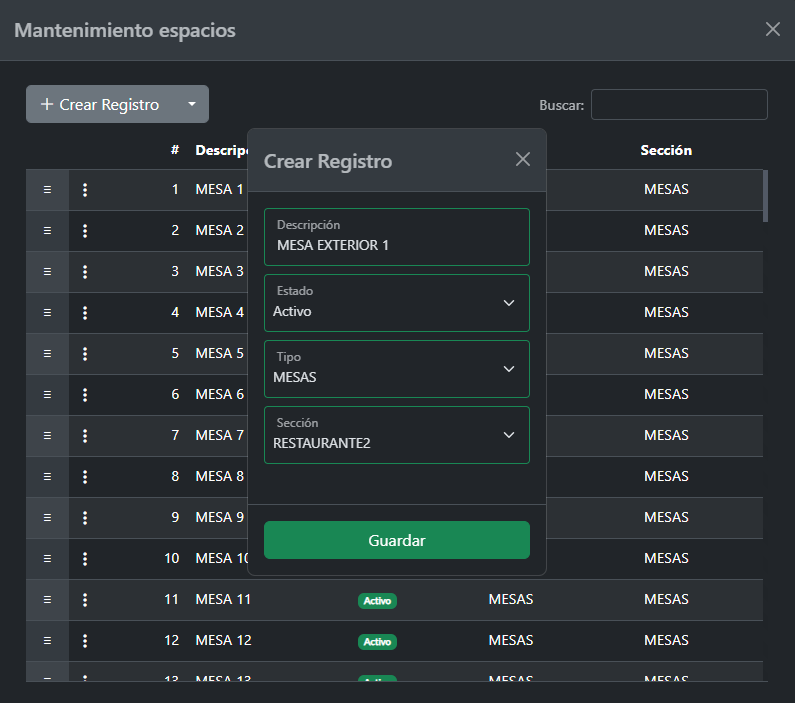
Task: Open the Tipo dropdown showing MESAS
Action: pos(397,369)
